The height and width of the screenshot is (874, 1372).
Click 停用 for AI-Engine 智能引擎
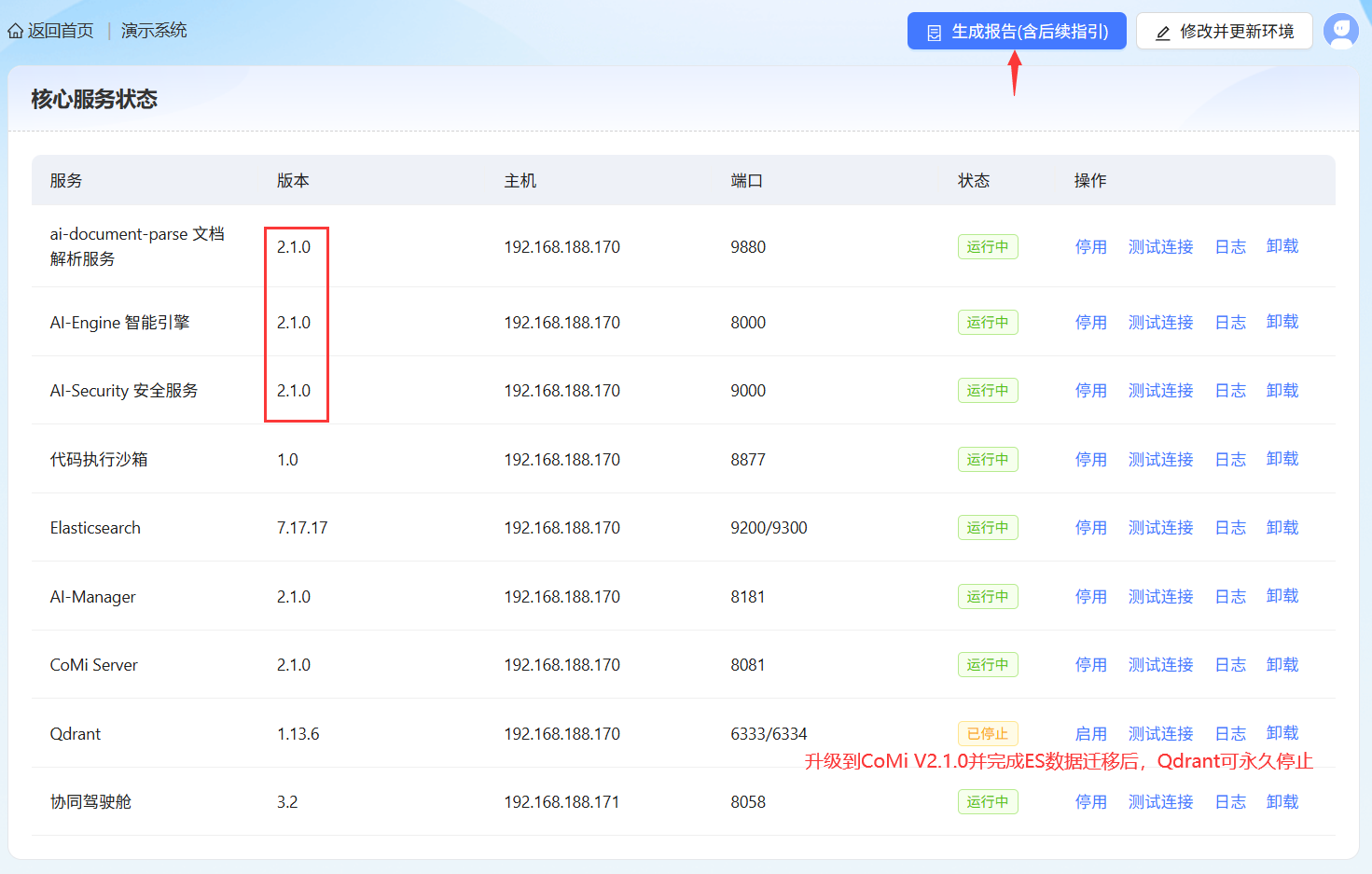[x=1090, y=322]
